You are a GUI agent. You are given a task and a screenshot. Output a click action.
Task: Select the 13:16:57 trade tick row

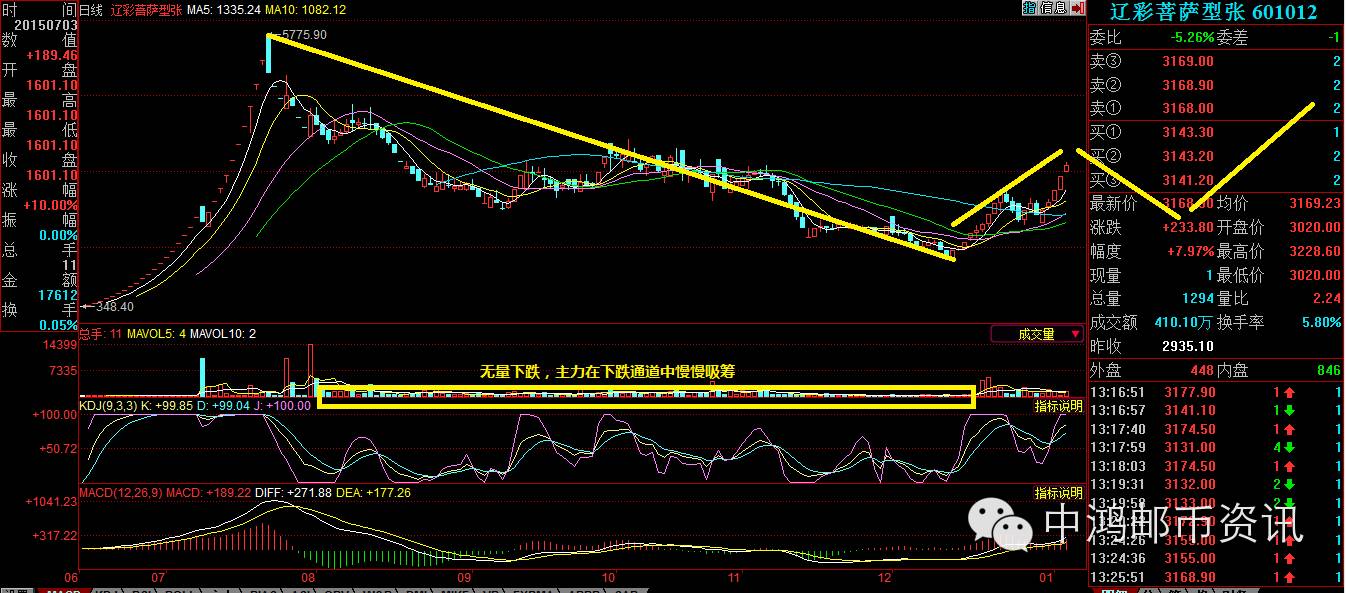pos(1216,410)
